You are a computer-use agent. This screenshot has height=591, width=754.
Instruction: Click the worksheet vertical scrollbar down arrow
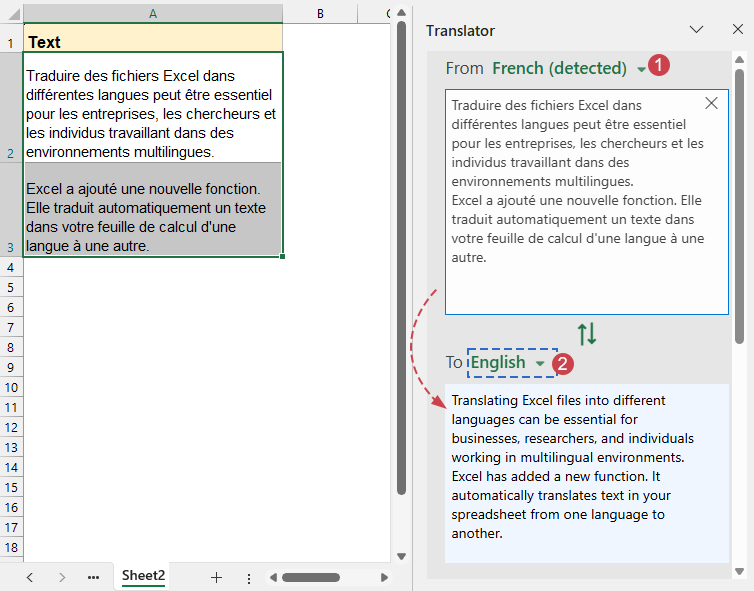401,556
